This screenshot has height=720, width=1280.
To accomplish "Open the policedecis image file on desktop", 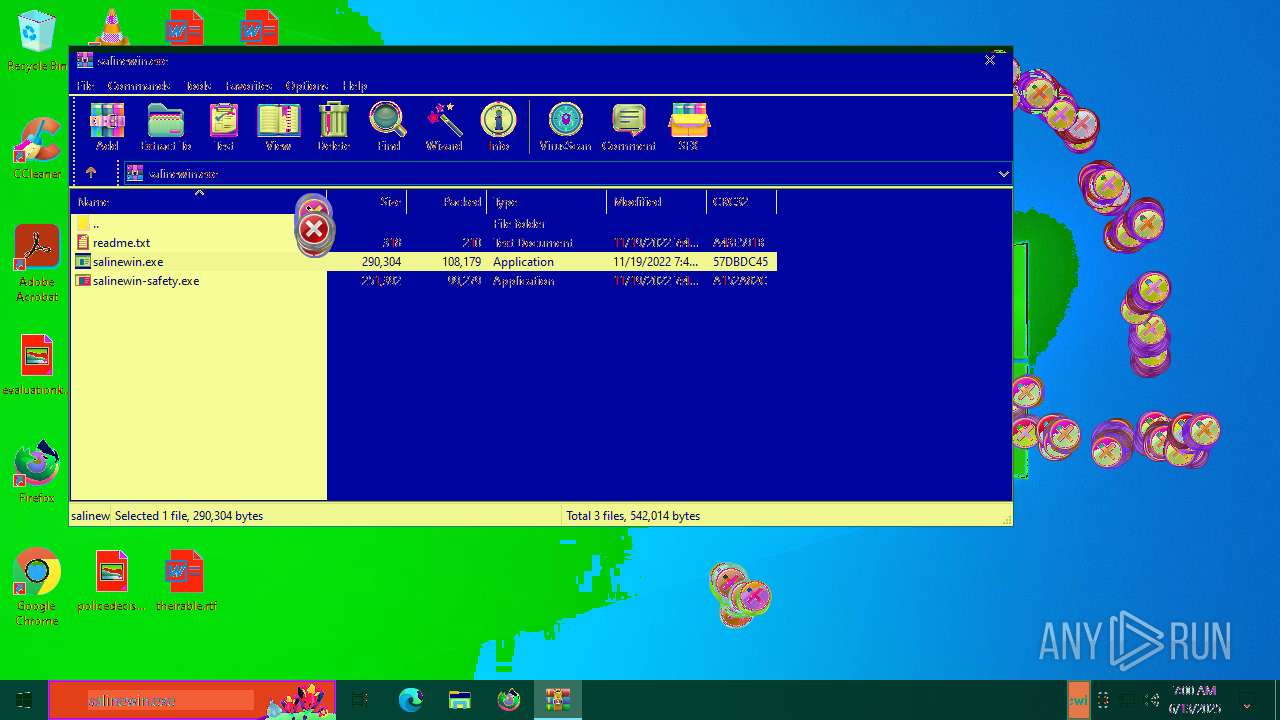I will [x=112, y=581].
